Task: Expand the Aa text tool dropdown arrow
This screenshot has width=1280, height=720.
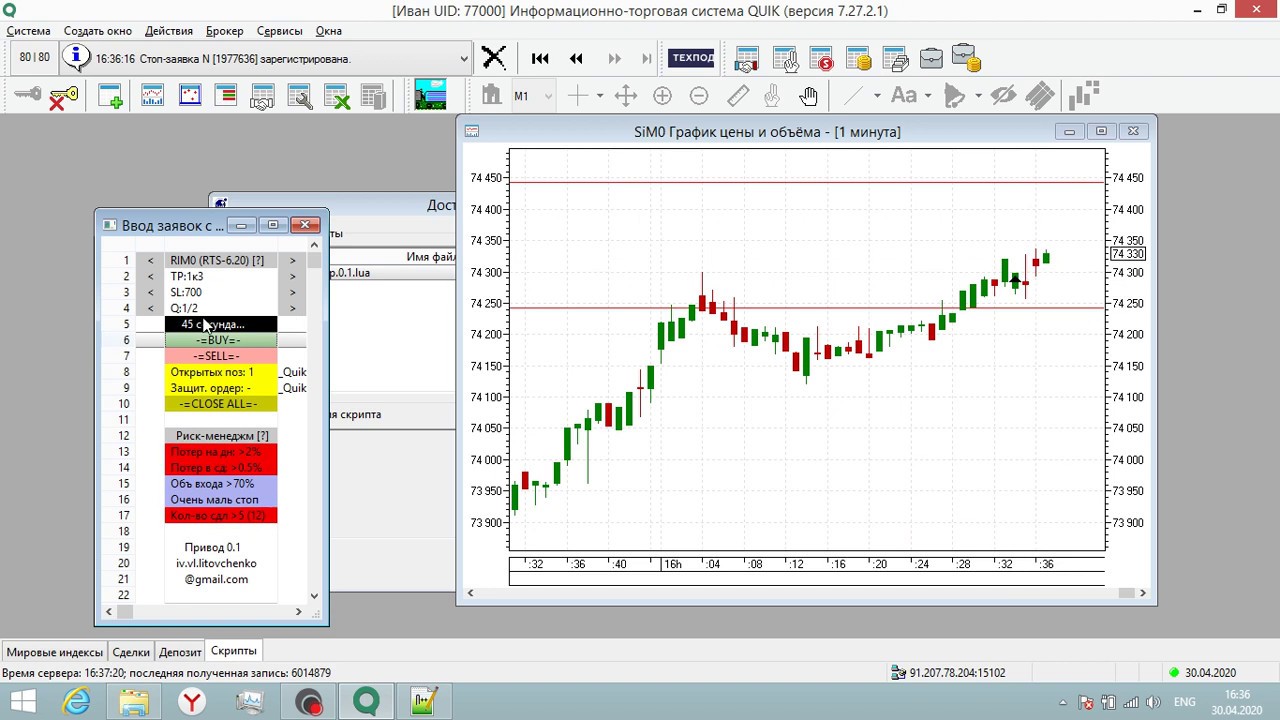Action: point(928,96)
